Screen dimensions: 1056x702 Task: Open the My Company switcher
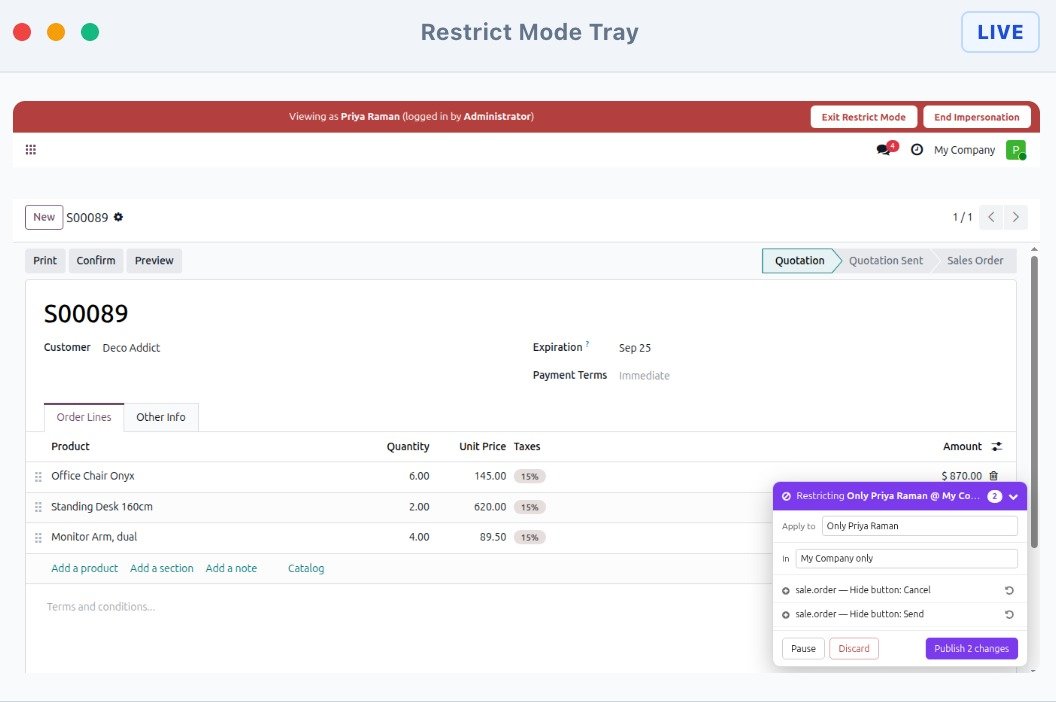964,150
